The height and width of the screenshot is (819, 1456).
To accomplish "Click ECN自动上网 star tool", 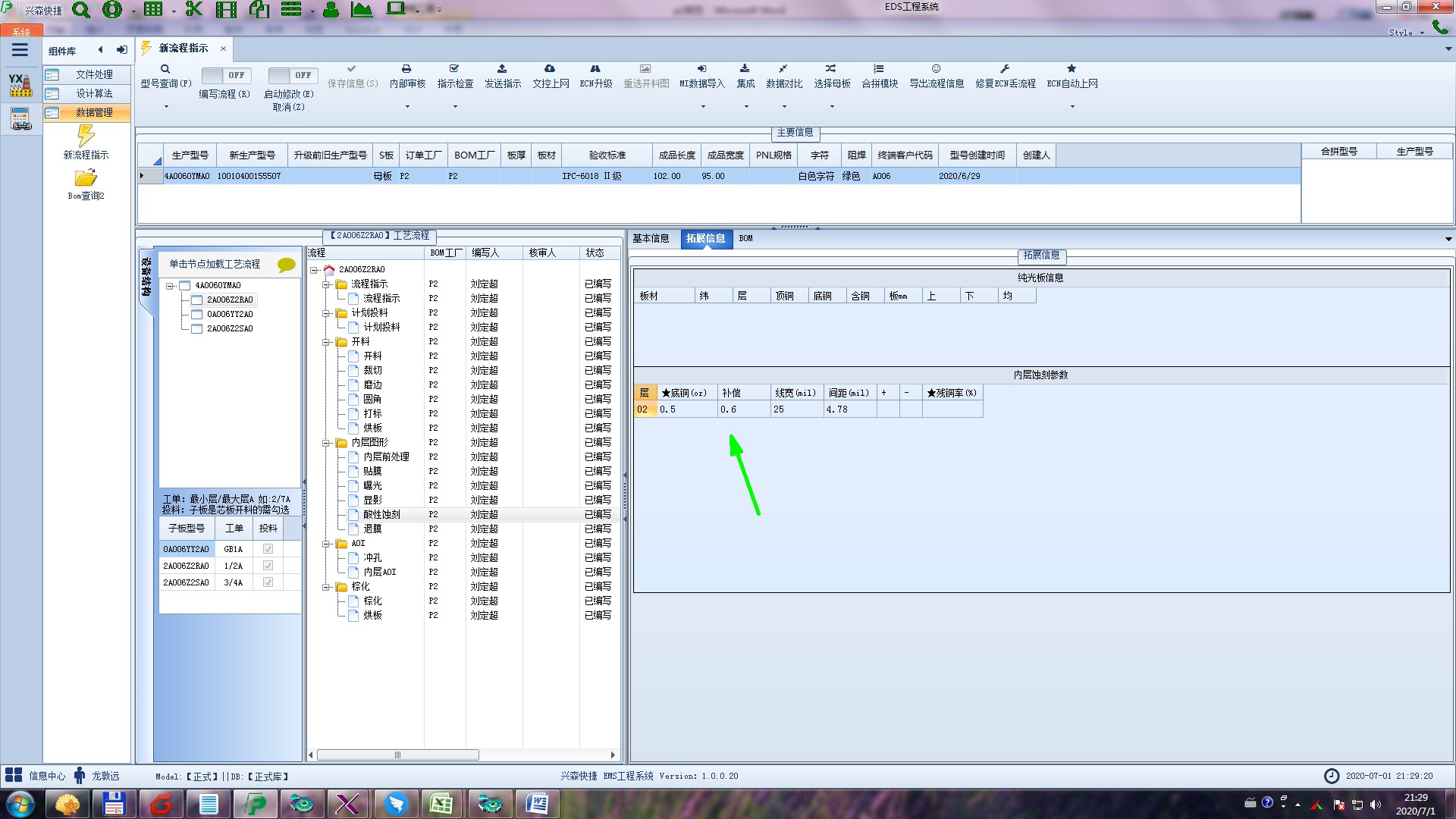I will (x=1072, y=77).
